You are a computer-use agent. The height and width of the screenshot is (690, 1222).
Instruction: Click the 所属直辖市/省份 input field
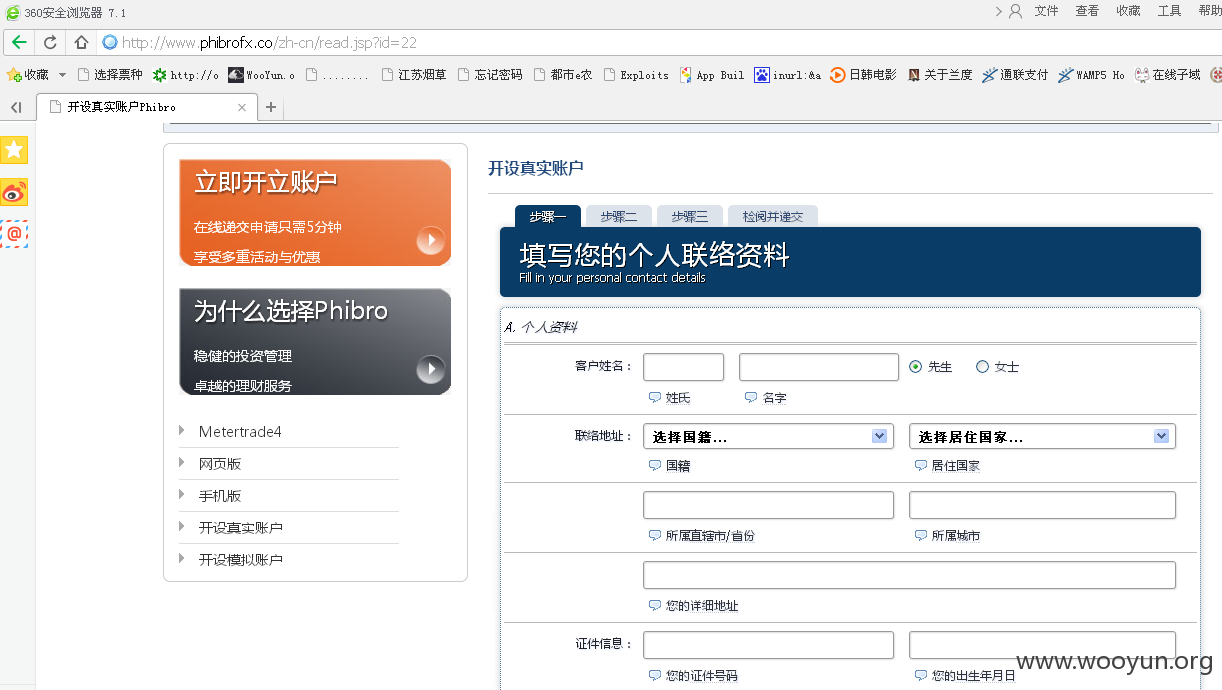point(768,505)
